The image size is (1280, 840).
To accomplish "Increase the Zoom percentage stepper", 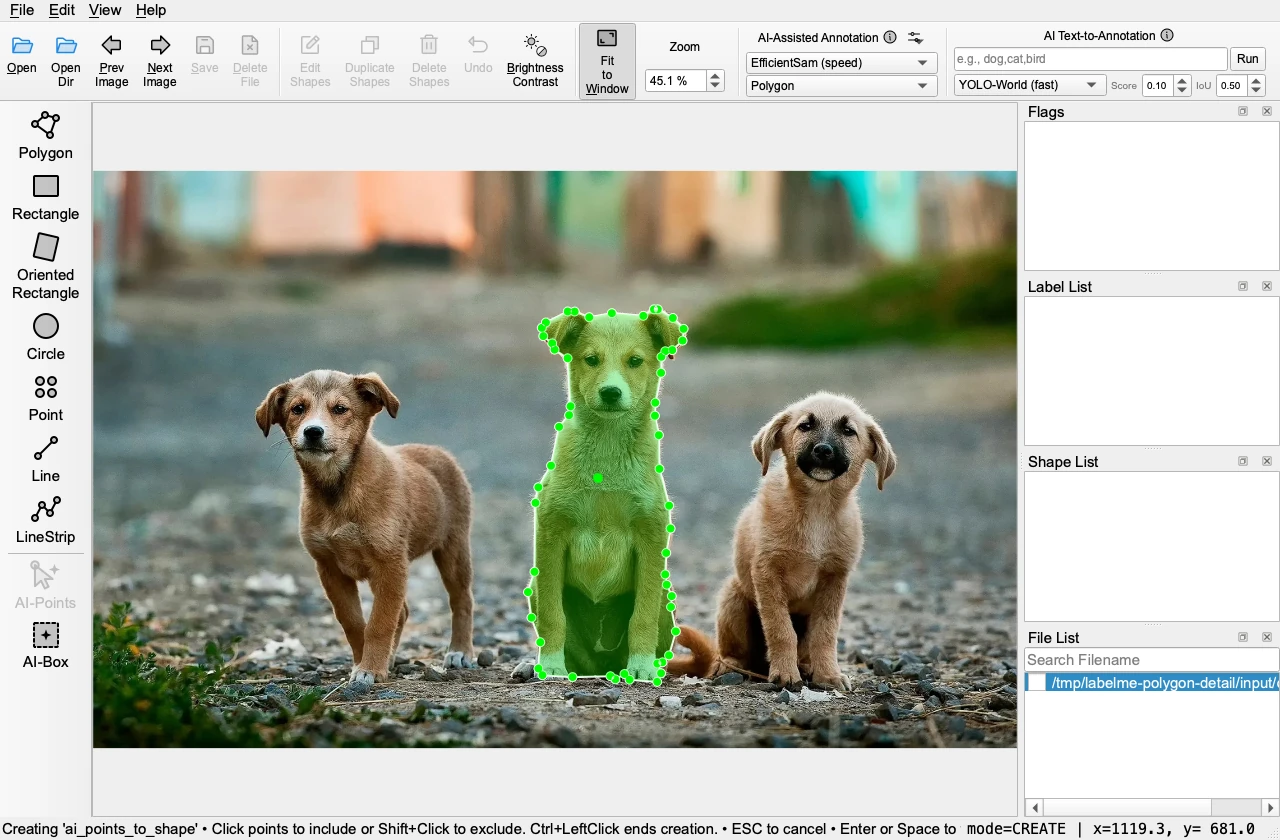I will coord(715,75).
